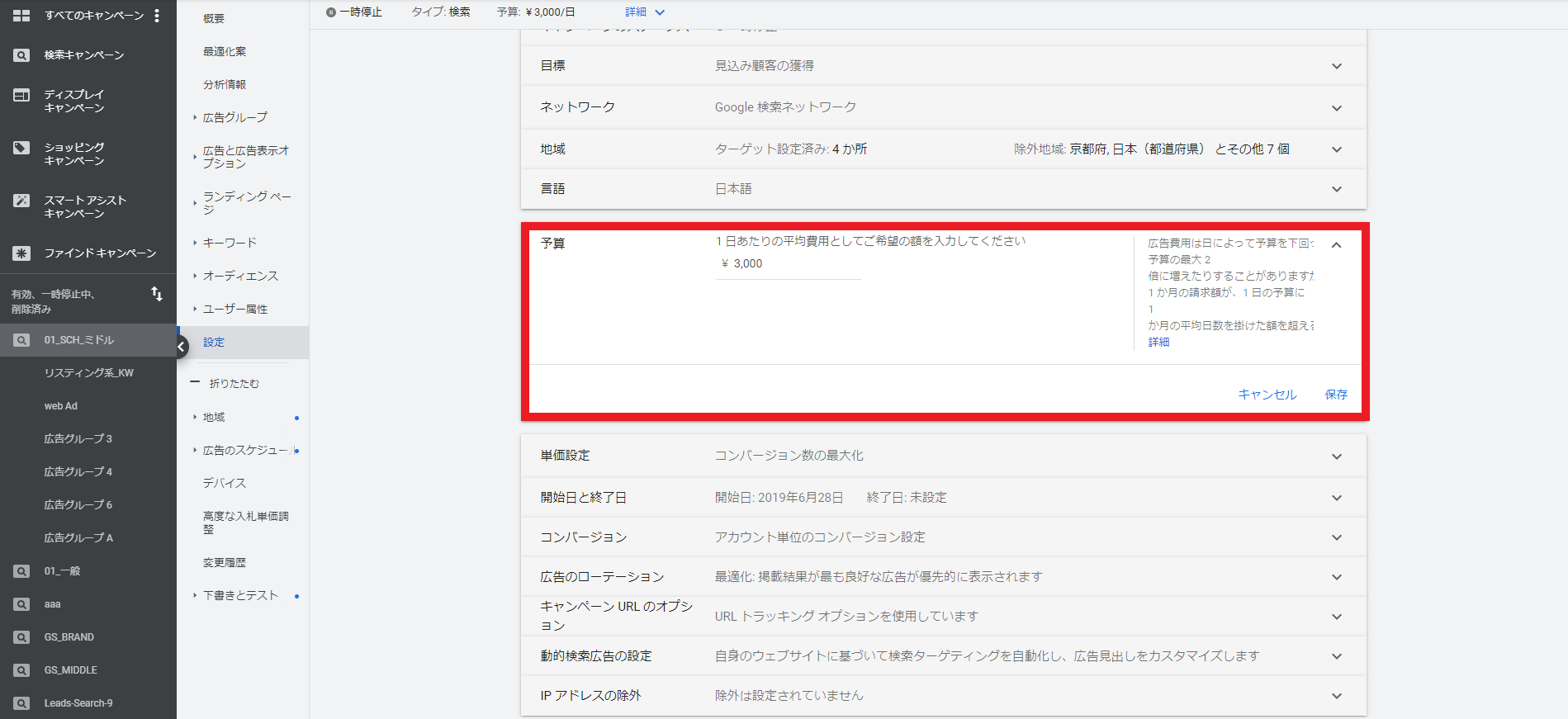Open the three-dot more options menu
This screenshot has height=719, width=1568.
coord(157,16)
